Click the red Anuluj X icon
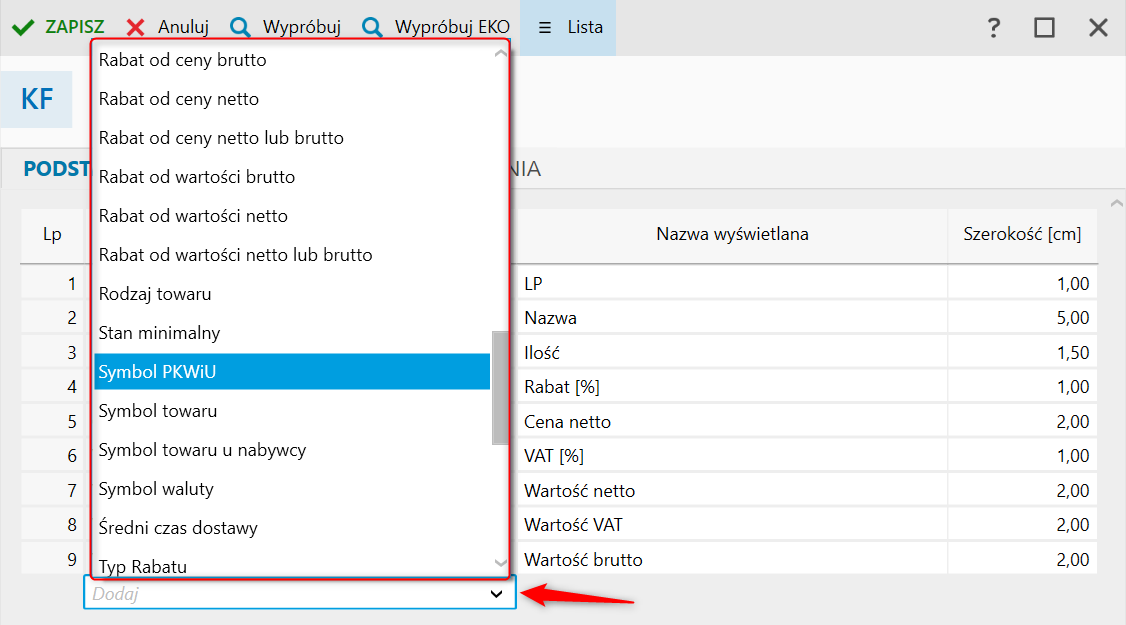The image size is (1126, 625). tap(136, 27)
